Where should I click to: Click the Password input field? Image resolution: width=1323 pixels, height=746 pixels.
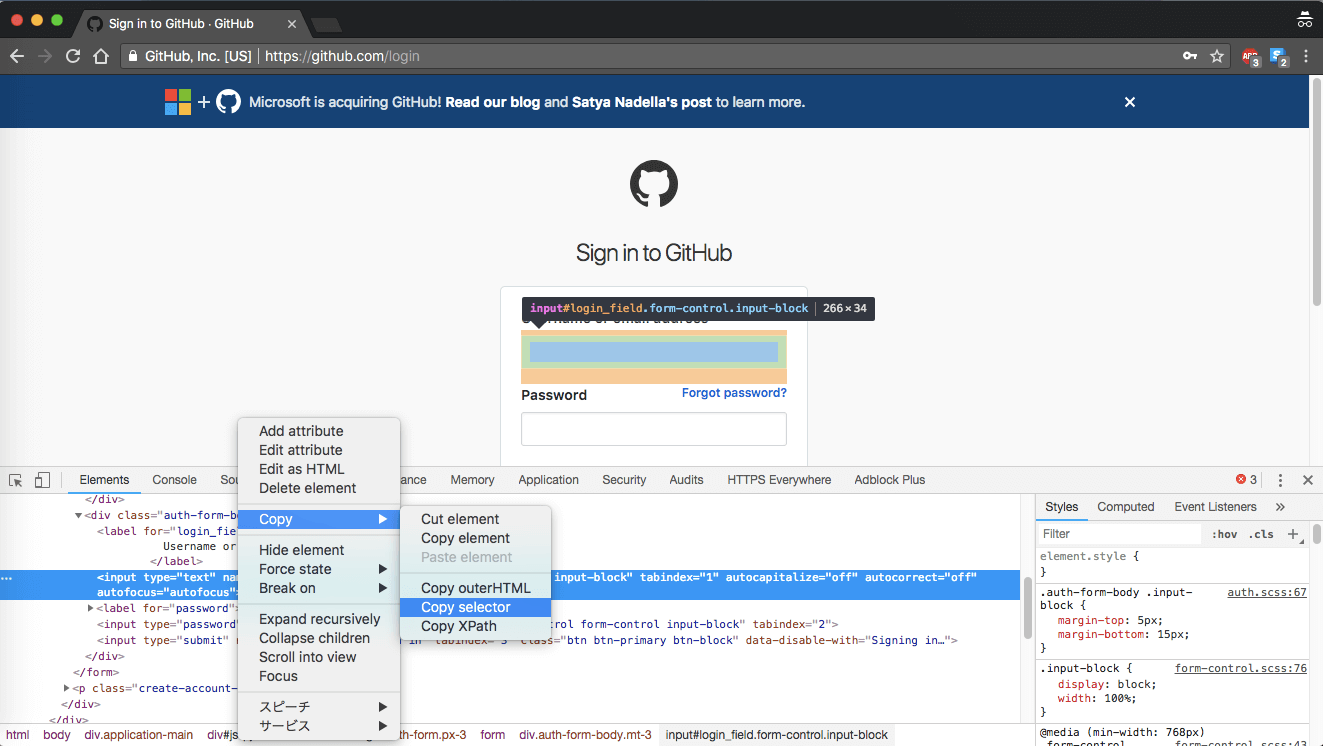(654, 429)
